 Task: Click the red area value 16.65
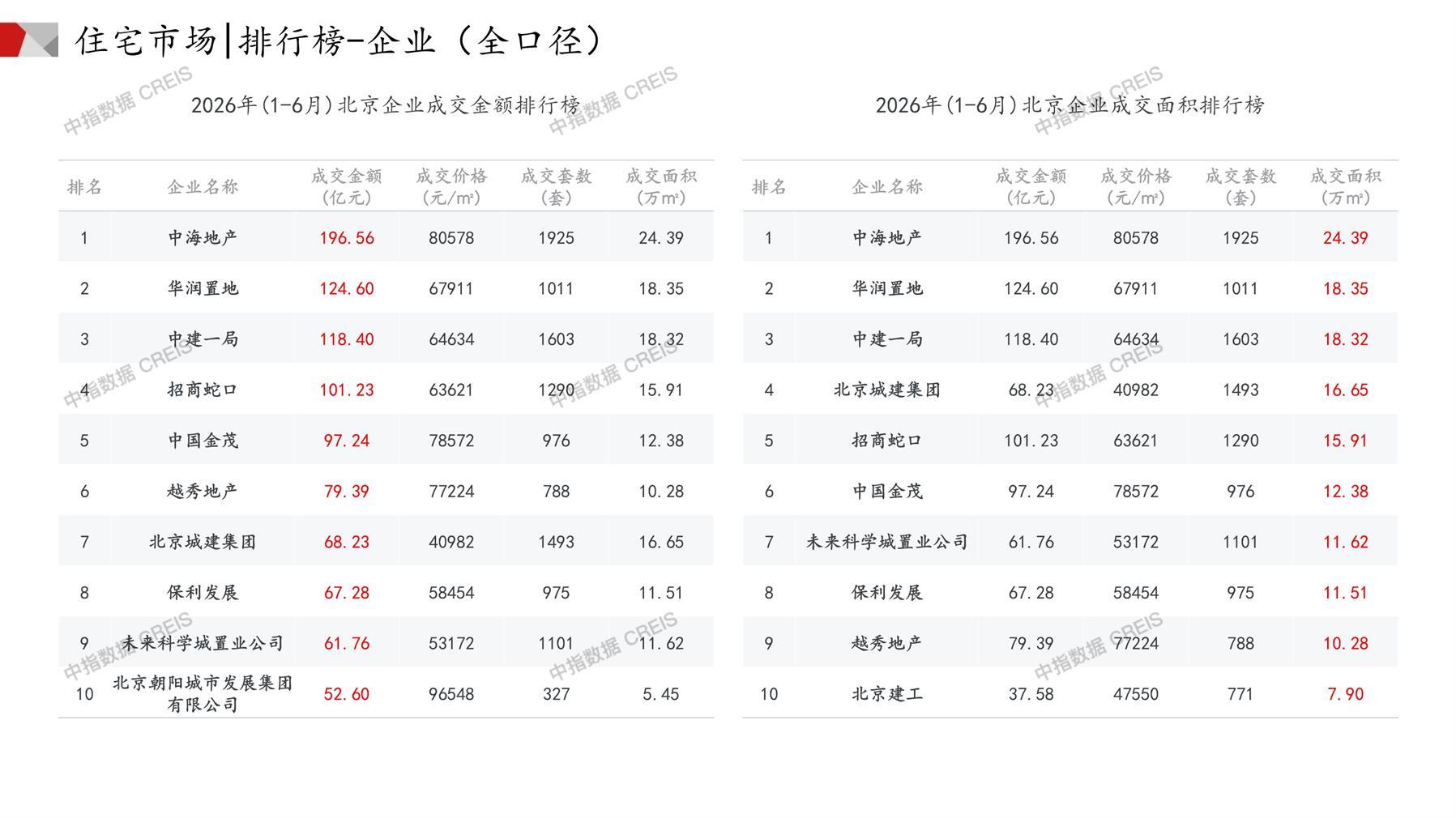click(x=1345, y=390)
